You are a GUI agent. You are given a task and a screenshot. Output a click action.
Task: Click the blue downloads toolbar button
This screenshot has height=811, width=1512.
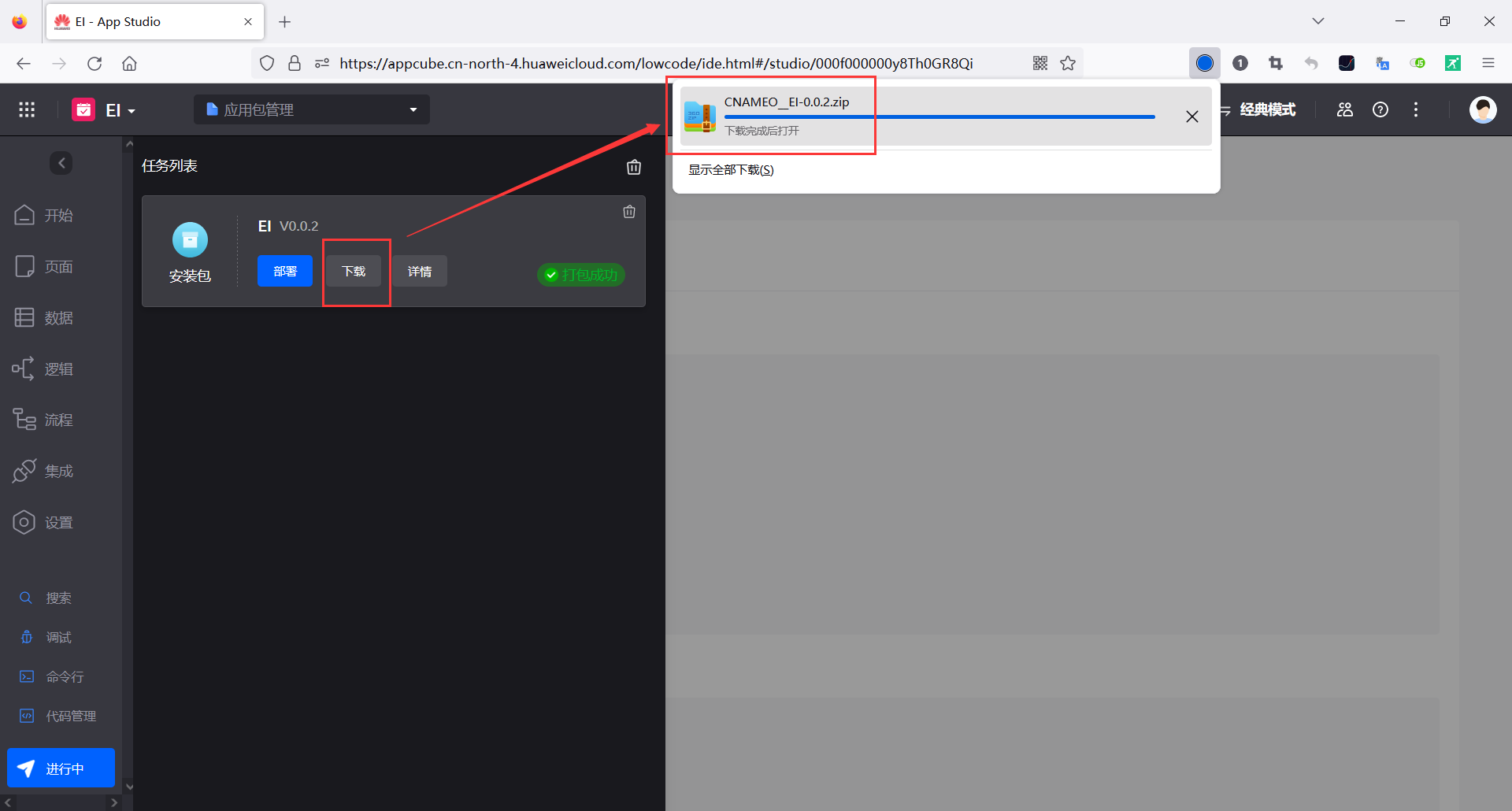click(1205, 63)
